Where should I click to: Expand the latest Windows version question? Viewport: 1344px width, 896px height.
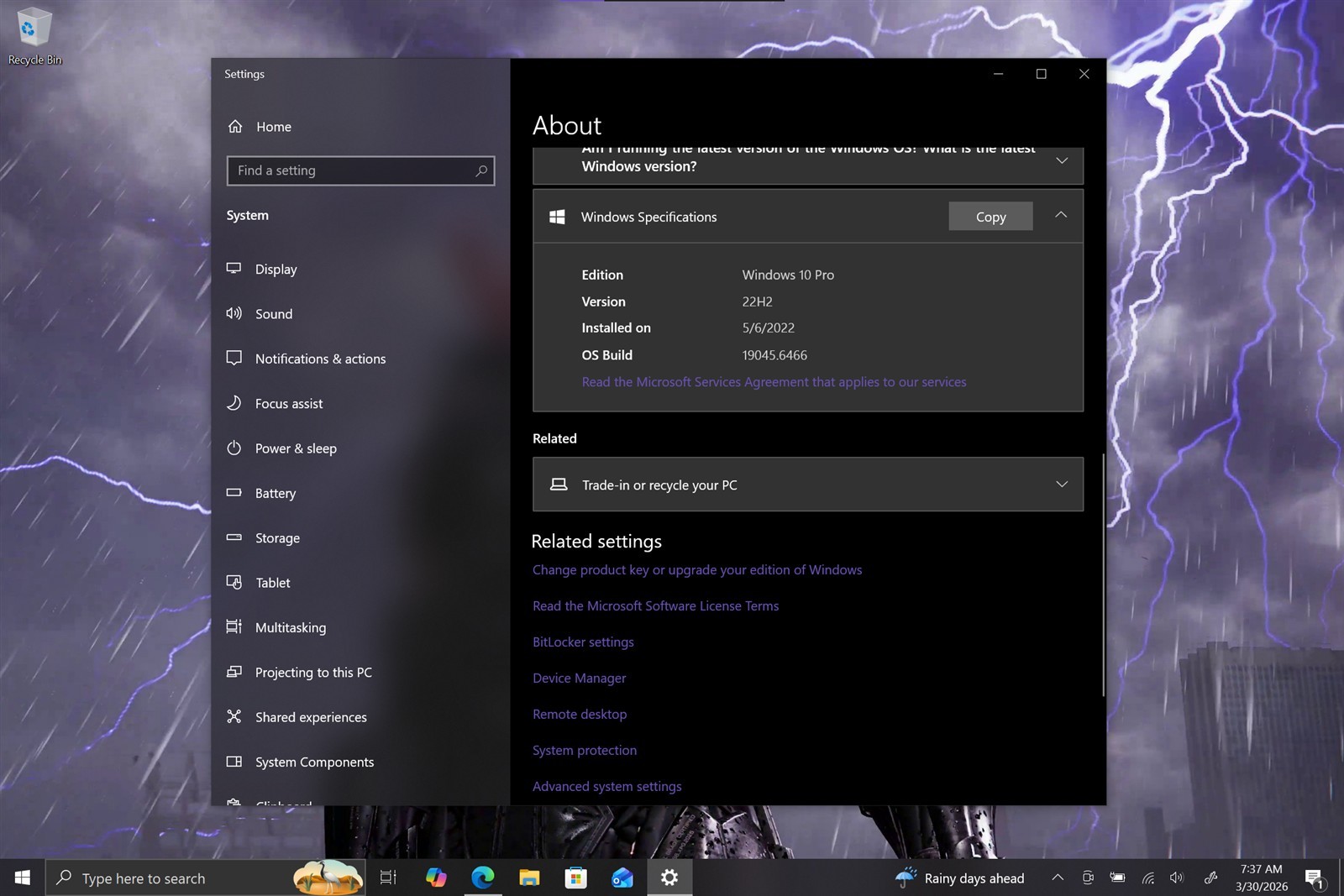[1062, 160]
